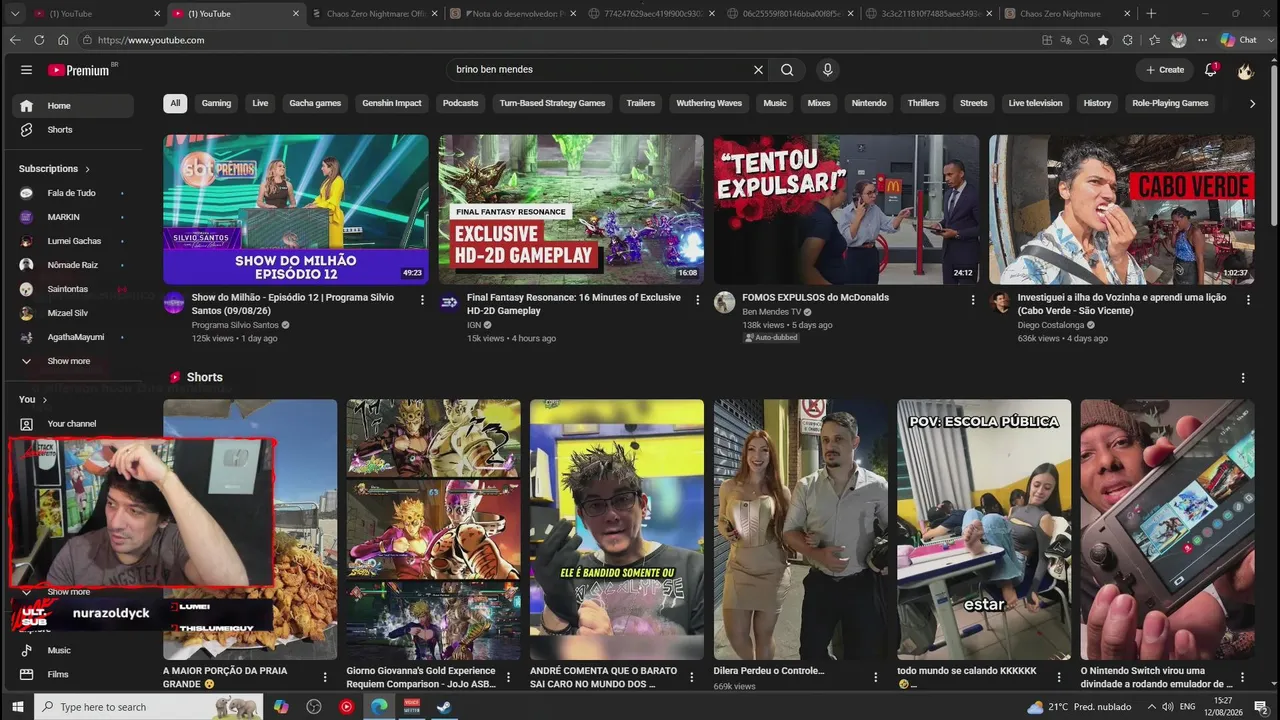Open Films in the sidebar

click(73, 675)
